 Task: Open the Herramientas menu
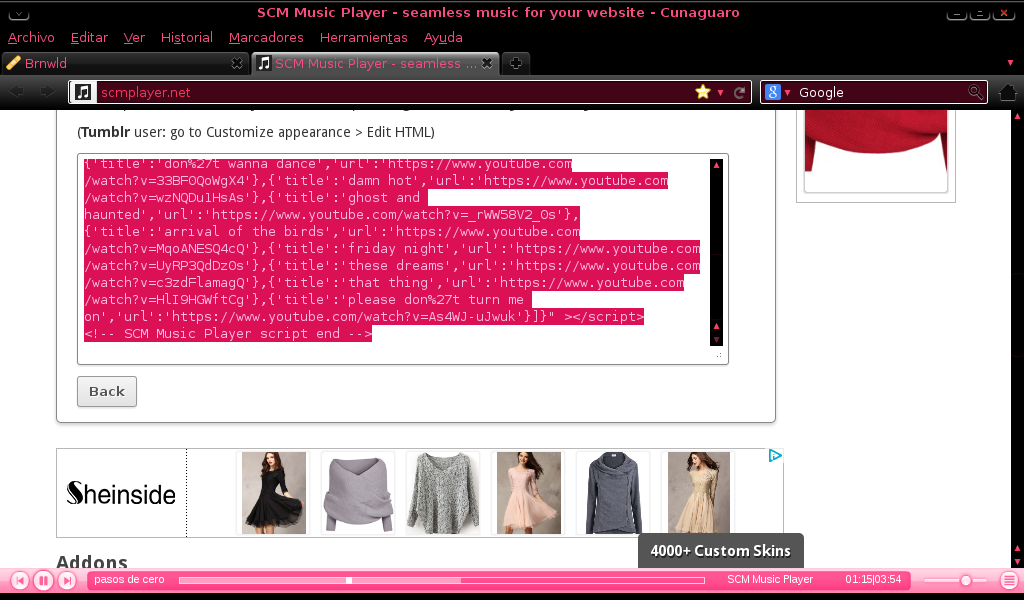click(363, 38)
